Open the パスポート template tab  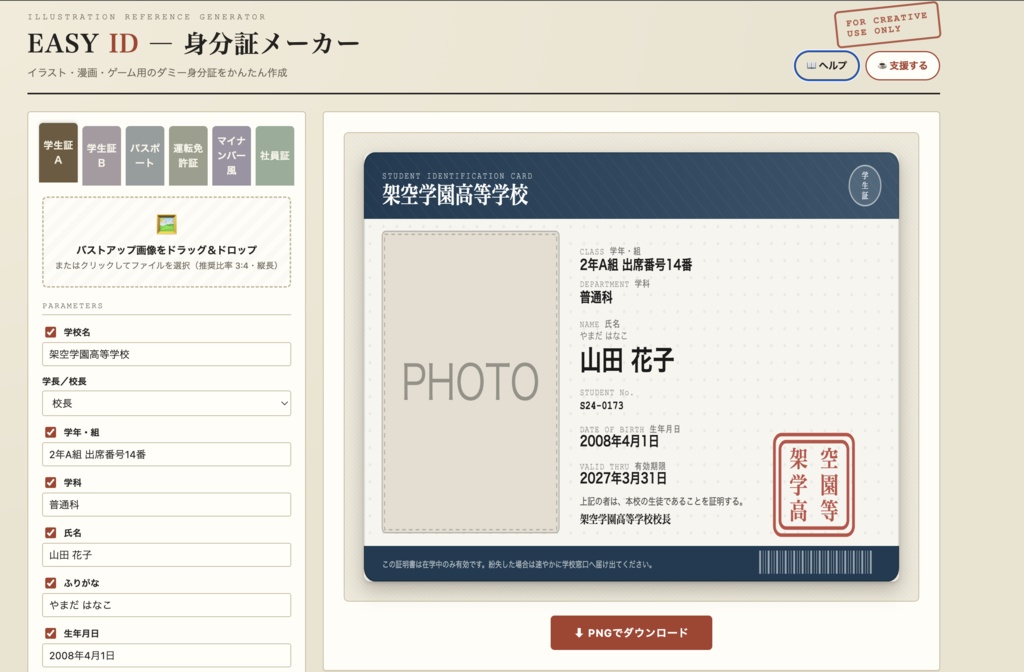[144, 155]
